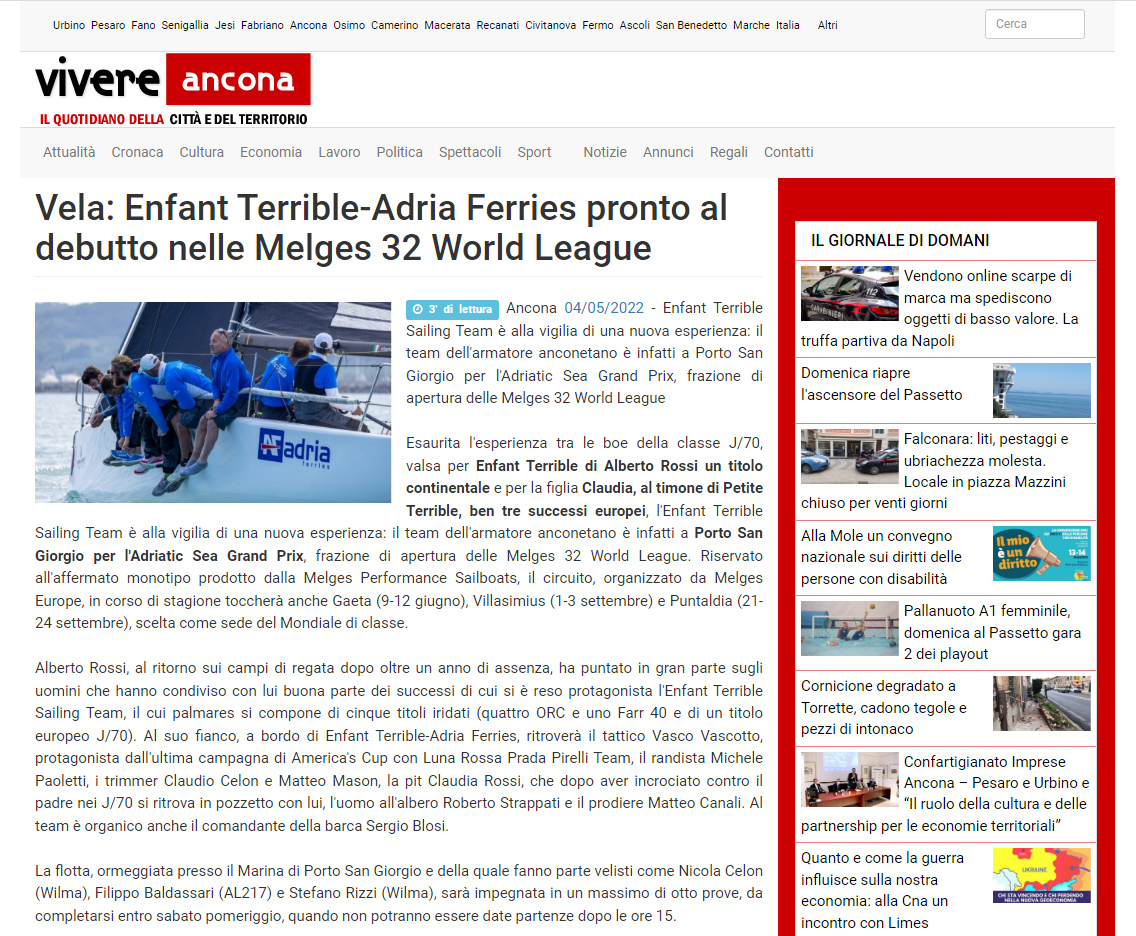Go to the Senigallia edition
This screenshot has width=1136, height=936.
[185, 25]
